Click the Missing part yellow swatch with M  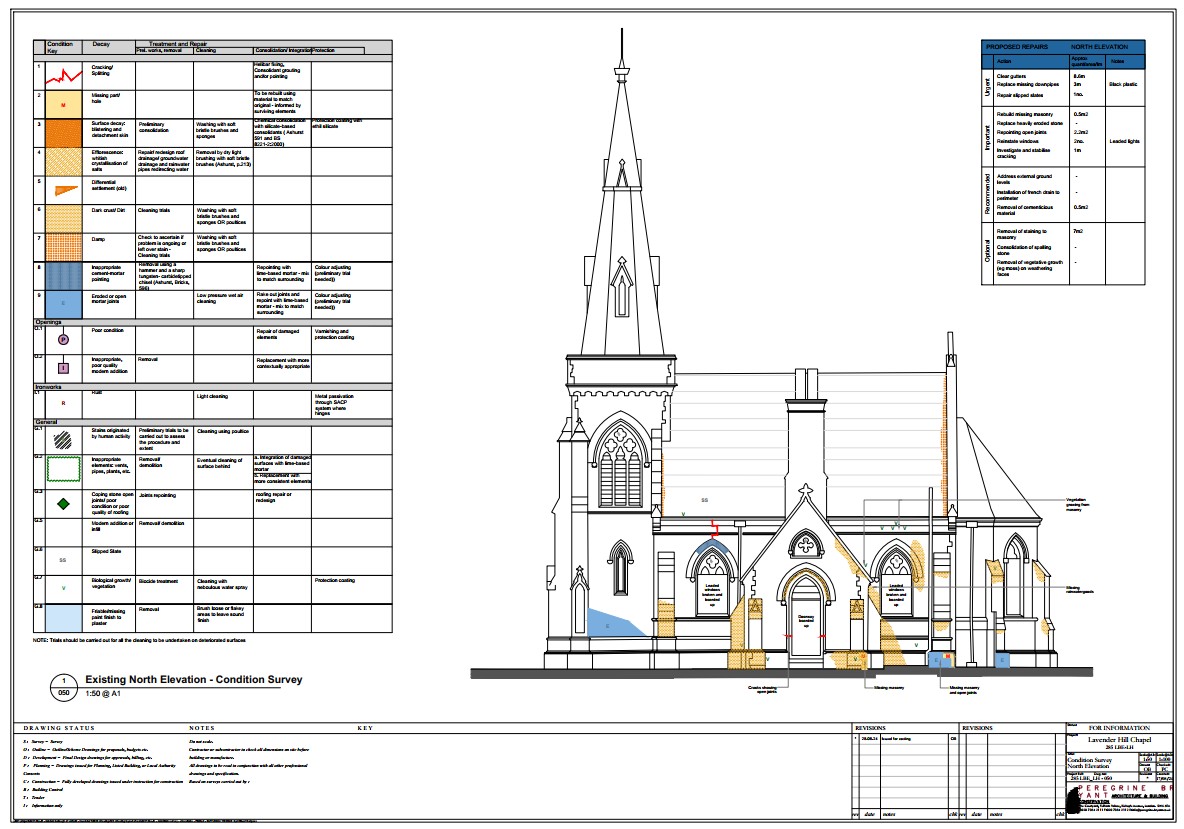tap(63, 103)
